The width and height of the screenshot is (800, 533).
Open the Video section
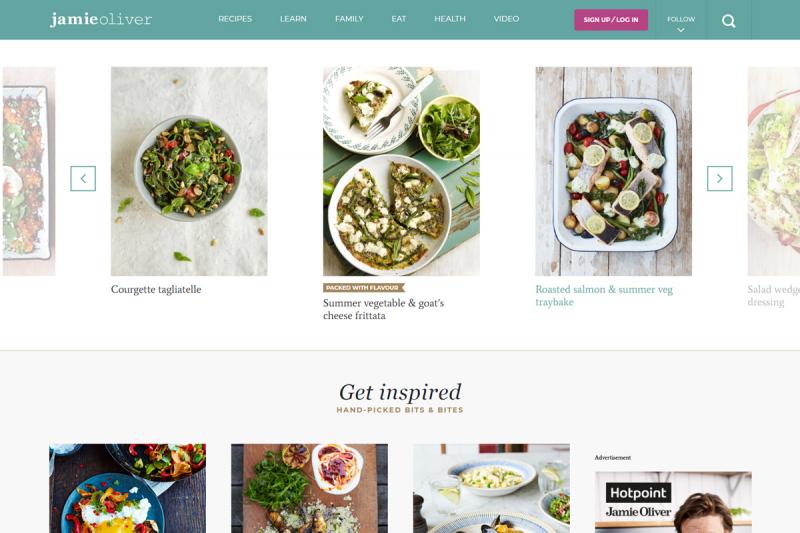[x=506, y=19]
